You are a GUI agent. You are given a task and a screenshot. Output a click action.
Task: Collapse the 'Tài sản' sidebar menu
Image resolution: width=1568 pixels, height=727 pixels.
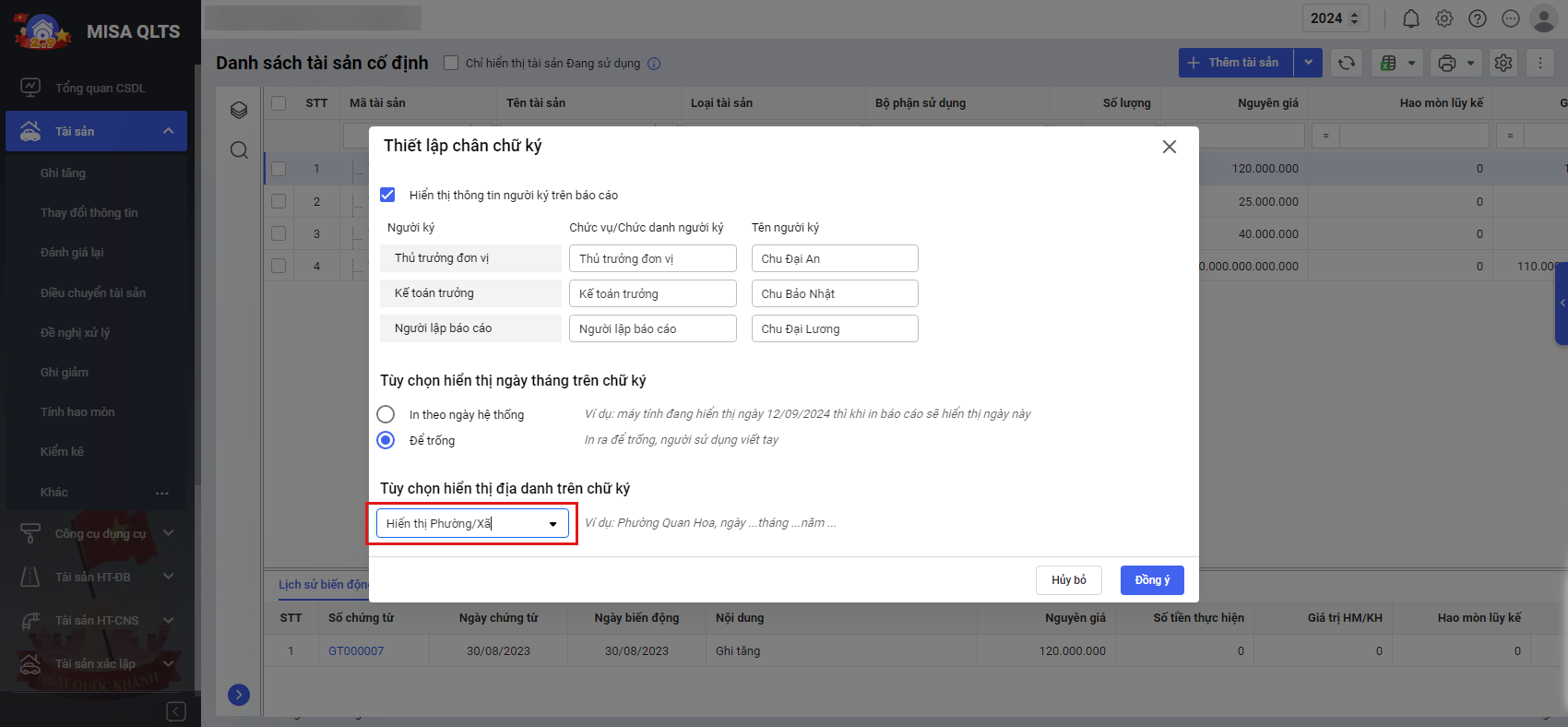pyautogui.click(x=168, y=131)
